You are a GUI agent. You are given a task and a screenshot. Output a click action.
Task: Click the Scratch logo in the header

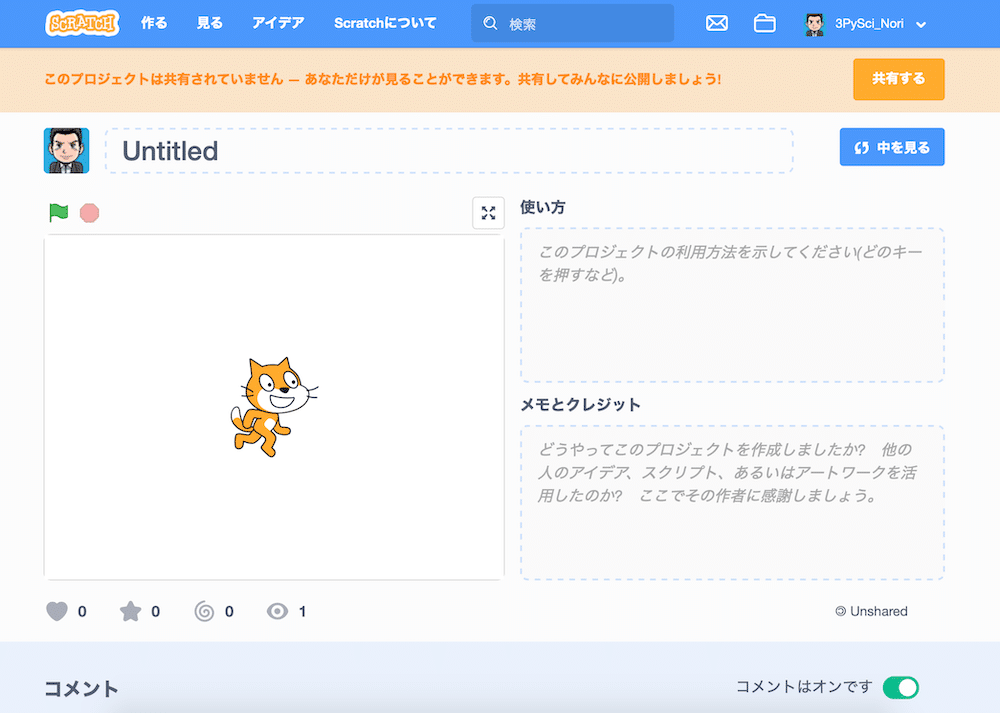[x=82, y=24]
